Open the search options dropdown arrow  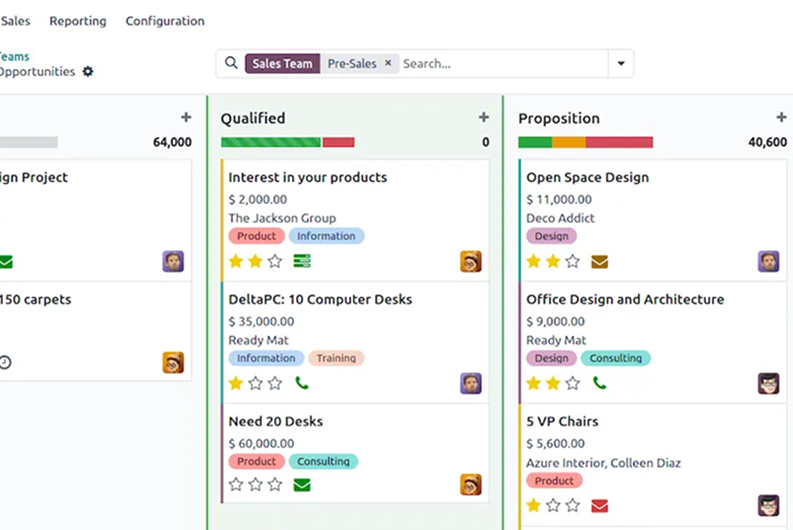tap(621, 63)
